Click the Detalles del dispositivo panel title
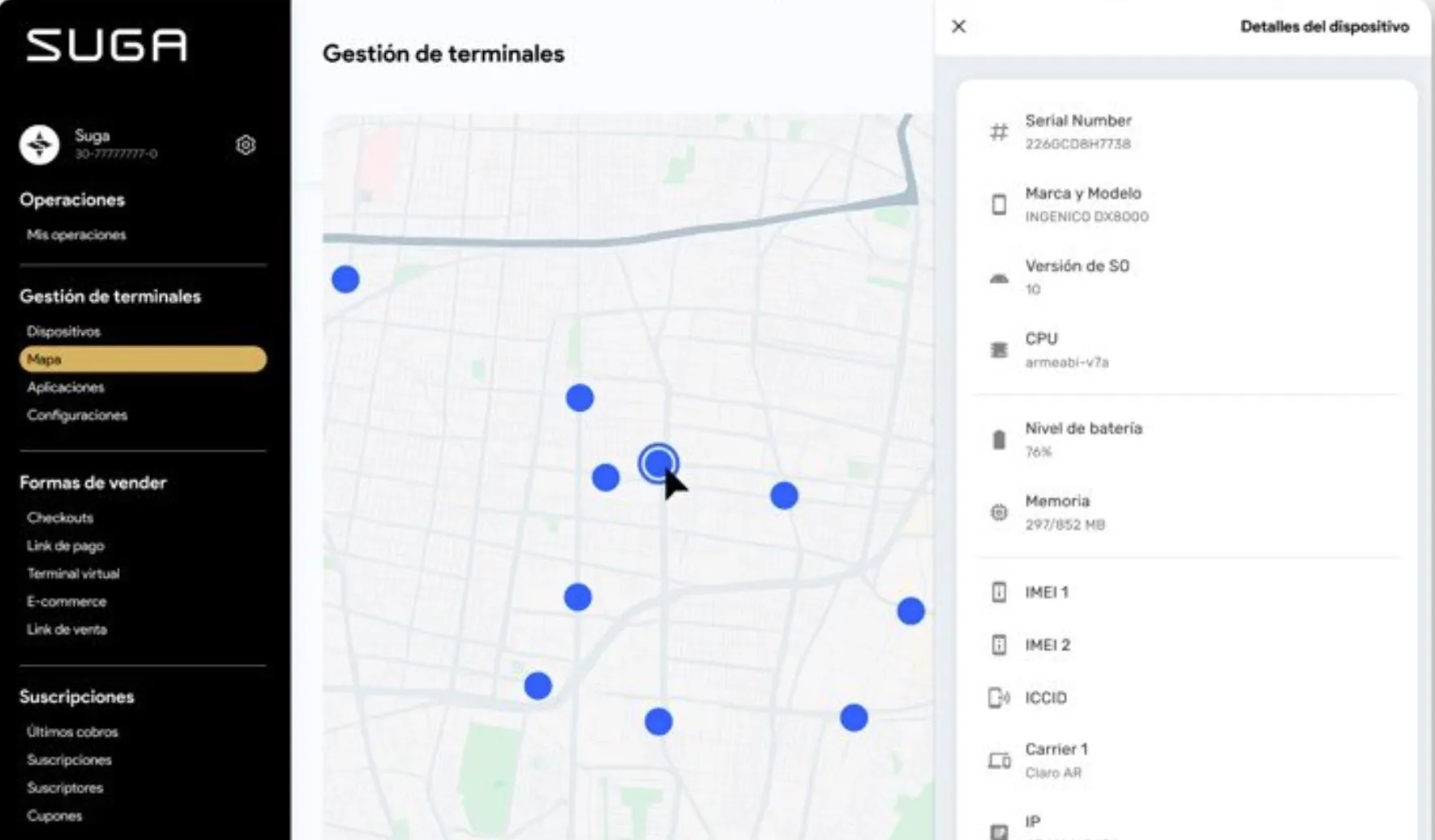Screen dimensions: 1435x840 click(x=1325, y=27)
